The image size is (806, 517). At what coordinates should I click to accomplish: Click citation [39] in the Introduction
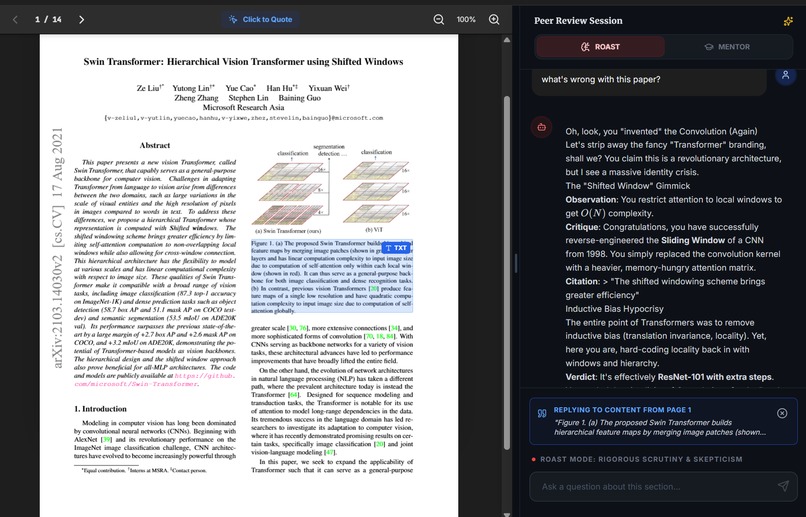107,439
